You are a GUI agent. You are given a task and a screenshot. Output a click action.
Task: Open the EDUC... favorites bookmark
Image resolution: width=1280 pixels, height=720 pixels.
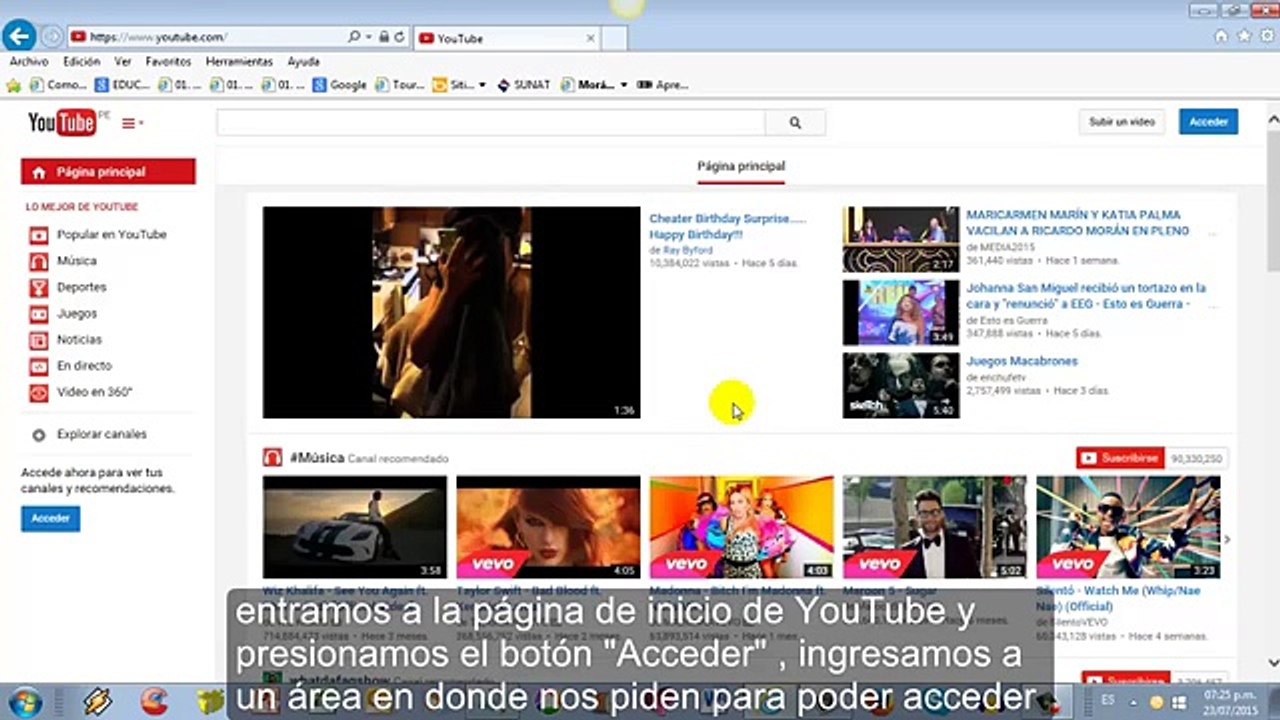(x=123, y=85)
